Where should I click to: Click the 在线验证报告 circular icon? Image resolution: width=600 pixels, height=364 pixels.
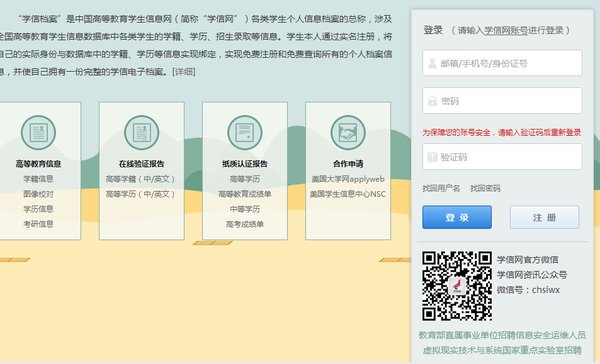pos(142,132)
